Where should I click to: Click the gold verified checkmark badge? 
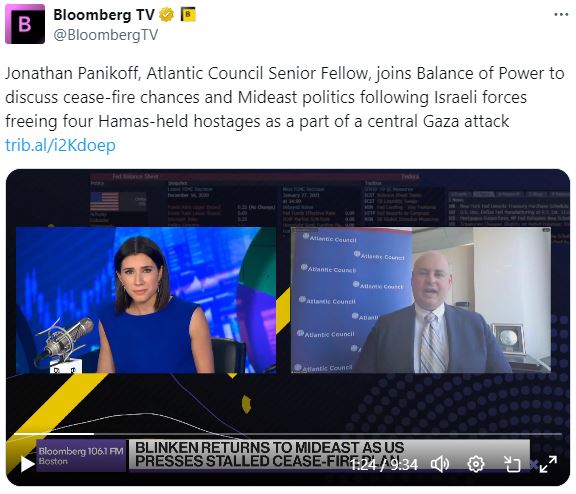pos(166,15)
